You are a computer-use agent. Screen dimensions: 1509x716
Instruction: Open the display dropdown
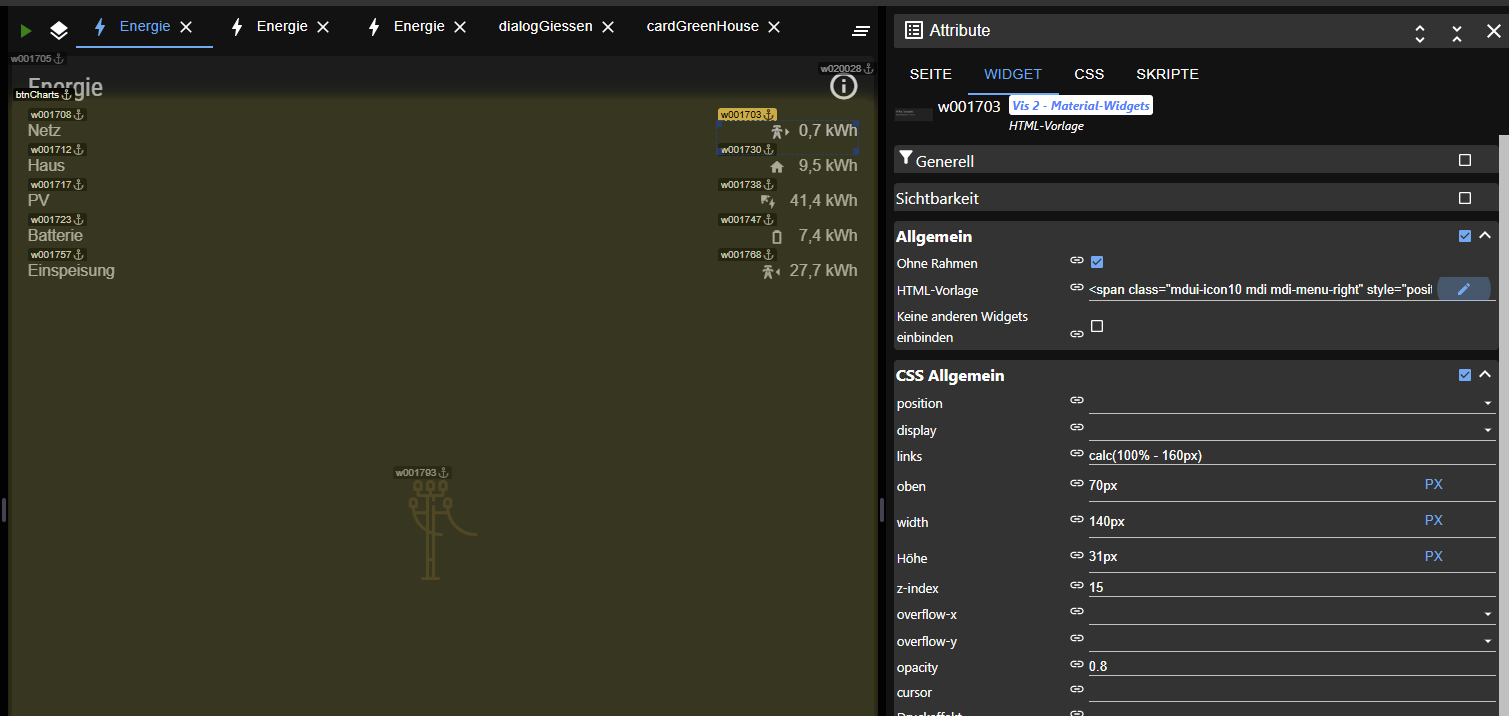(1290, 430)
